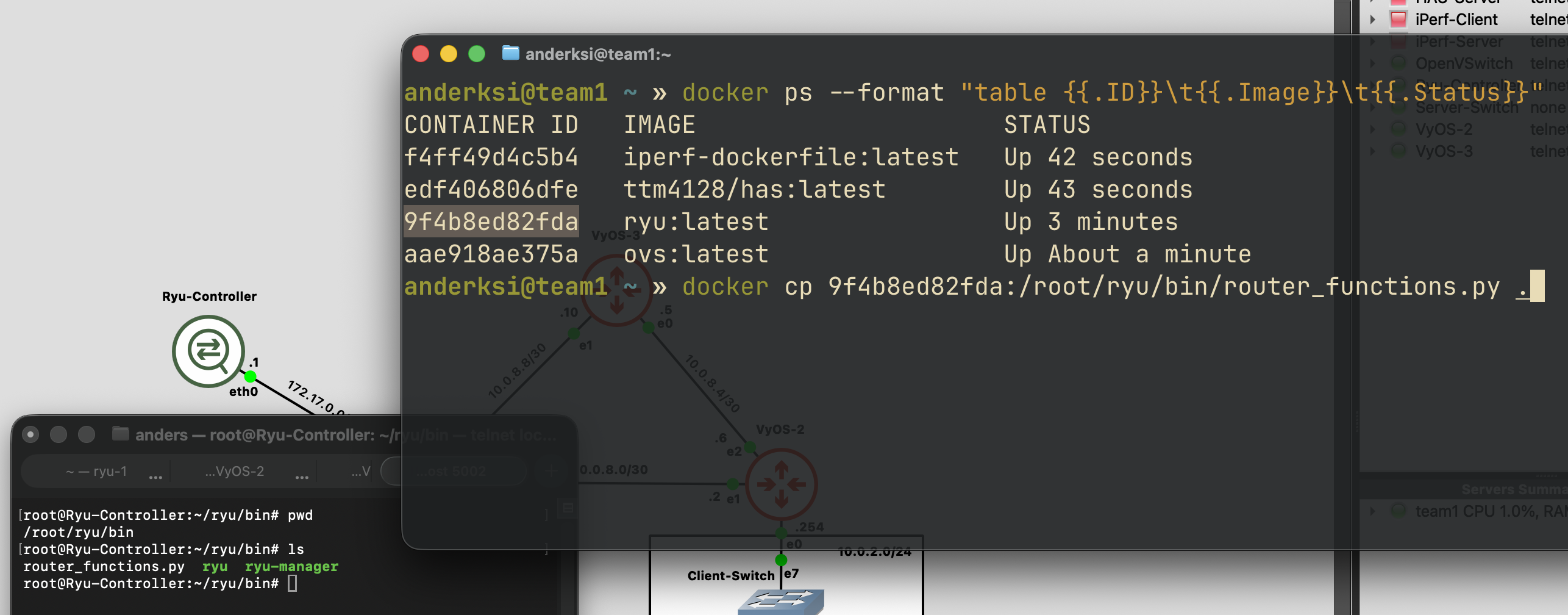This screenshot has height=615, width=1568.
Task: Click the CONTAINER ID column header text
Action: click(x=491, y=124)
